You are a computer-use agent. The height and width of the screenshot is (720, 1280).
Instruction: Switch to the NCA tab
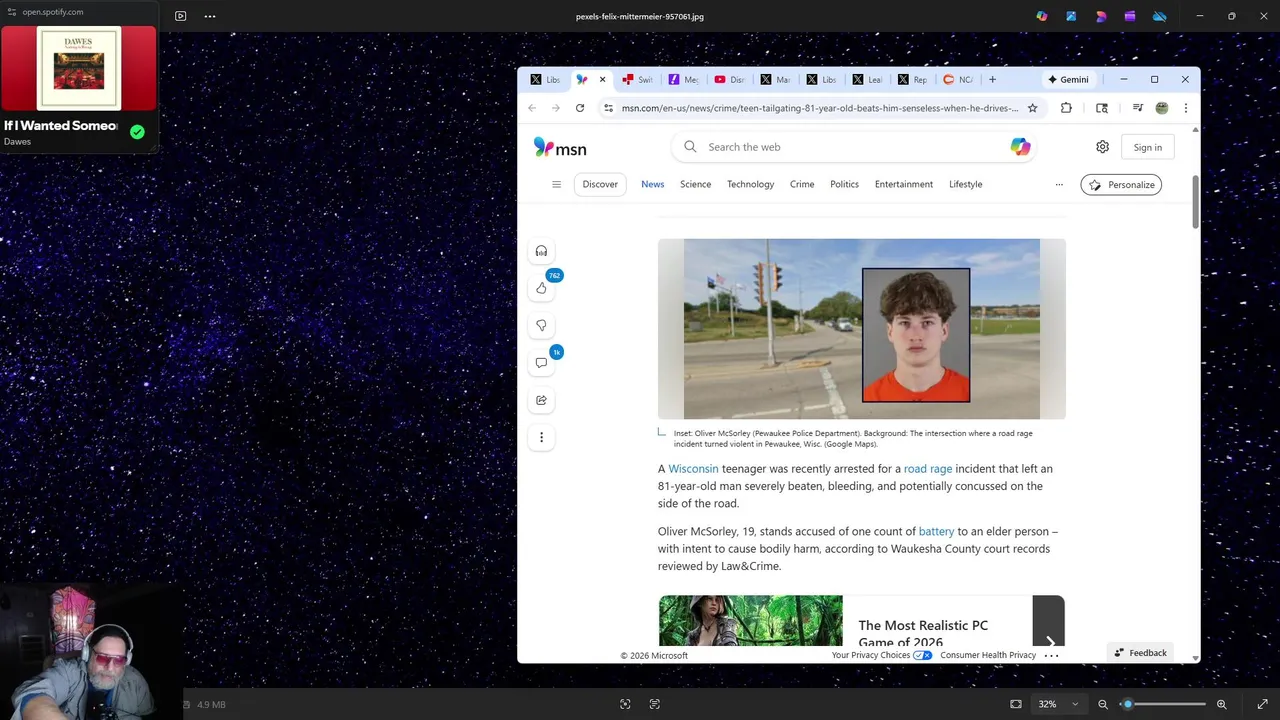[958, 80]
